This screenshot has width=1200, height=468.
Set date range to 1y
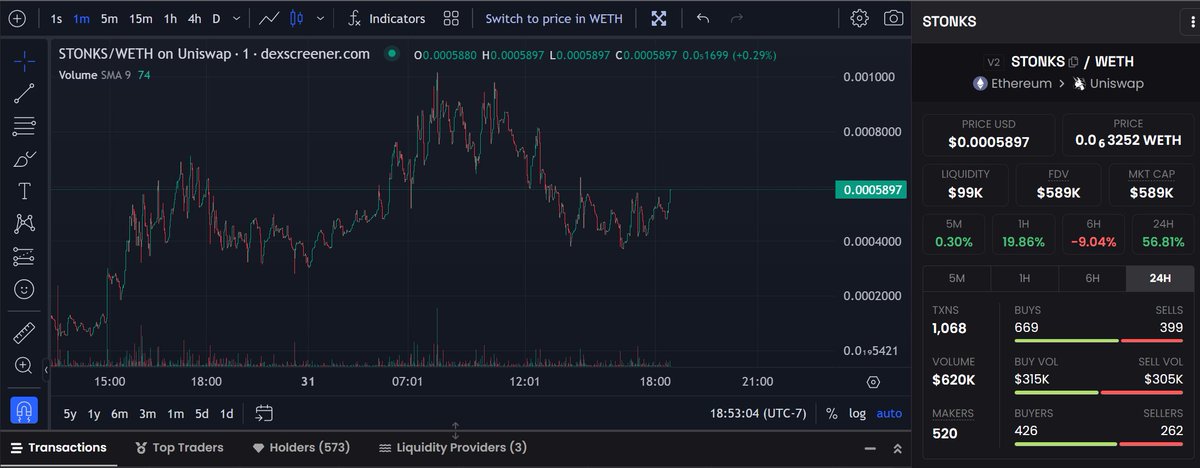pos(94,413)
